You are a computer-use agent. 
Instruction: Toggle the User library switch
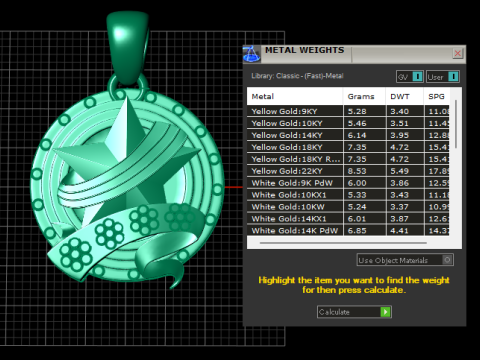(443, 77)
